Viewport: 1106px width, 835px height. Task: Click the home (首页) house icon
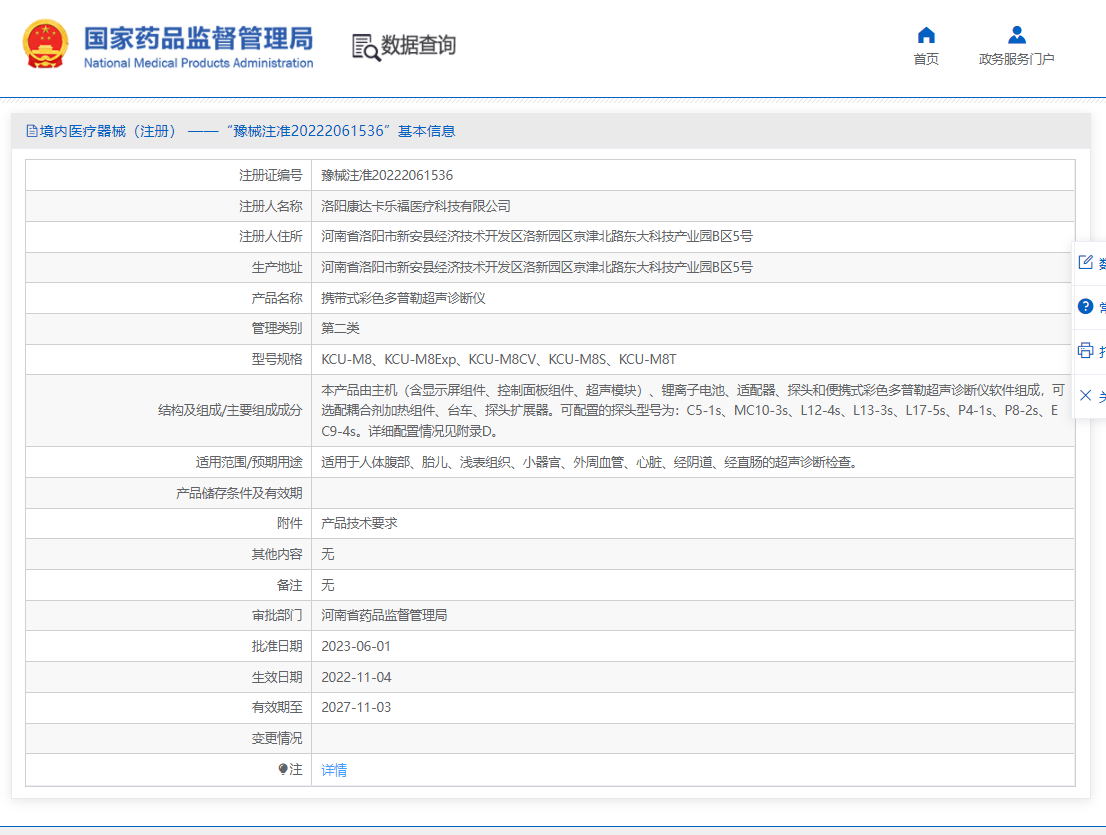pyautogui.click(x=926, y=35)
